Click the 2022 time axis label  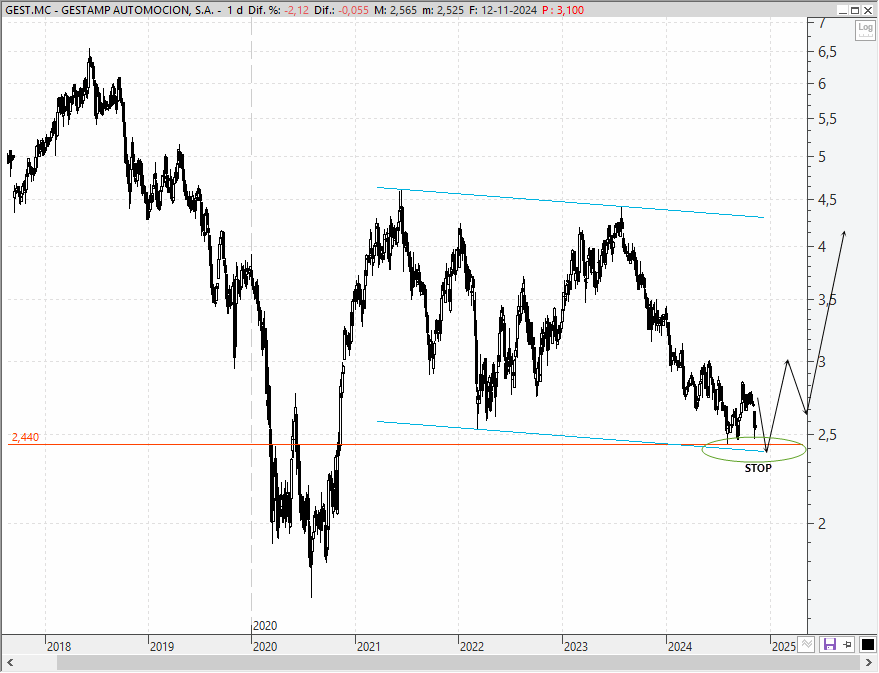472,646
